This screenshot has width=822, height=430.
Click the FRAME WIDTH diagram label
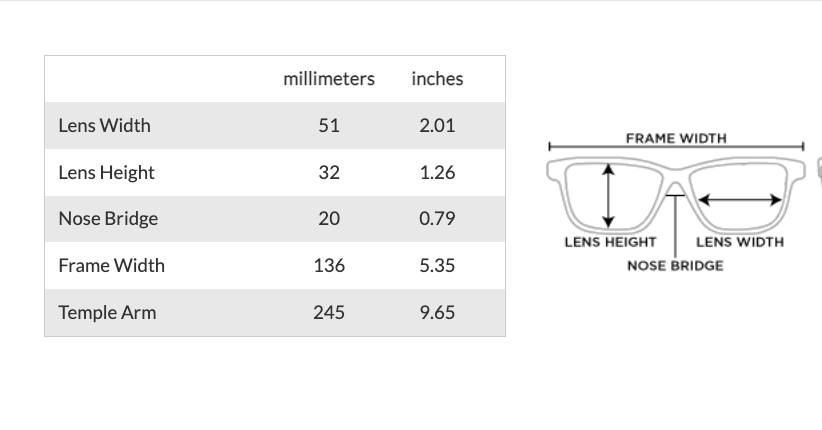tap(676, 138)
